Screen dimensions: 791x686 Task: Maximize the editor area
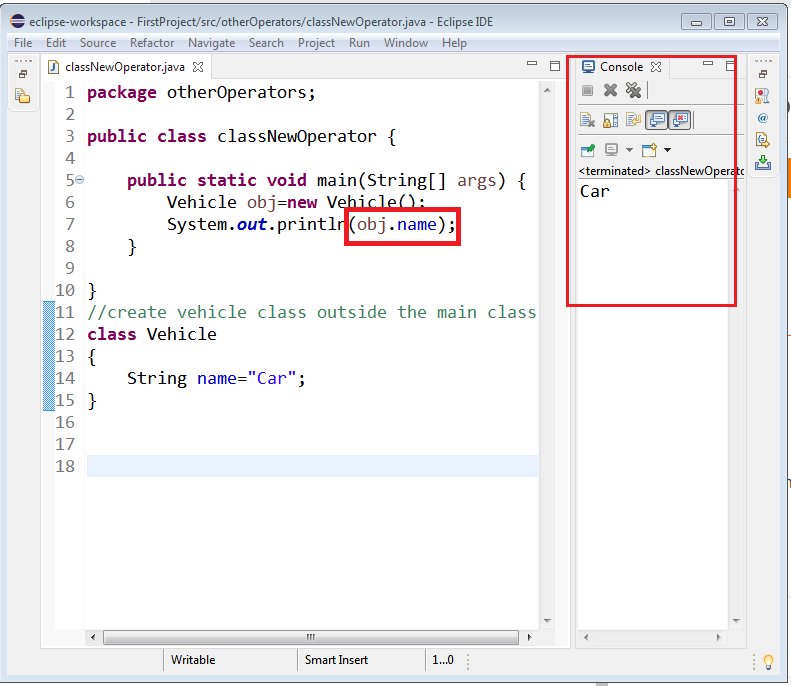pyautogui.click(x=555, y=66)
